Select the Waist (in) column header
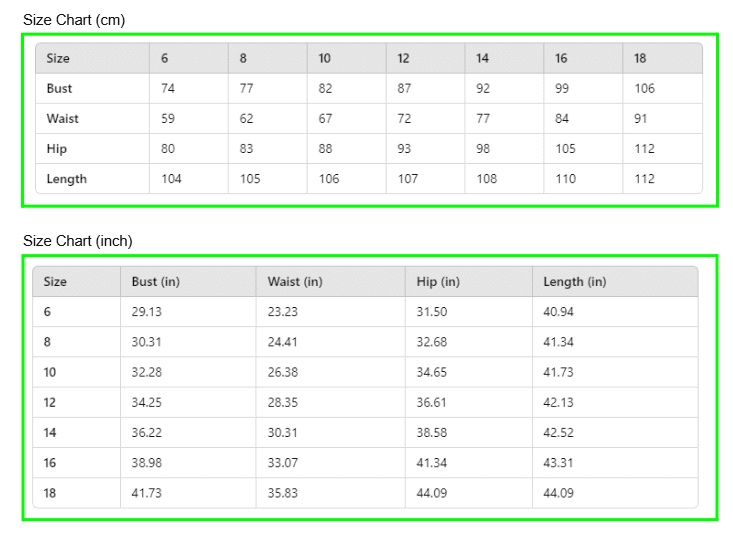 pyautogui.click(x=295, y=282)
